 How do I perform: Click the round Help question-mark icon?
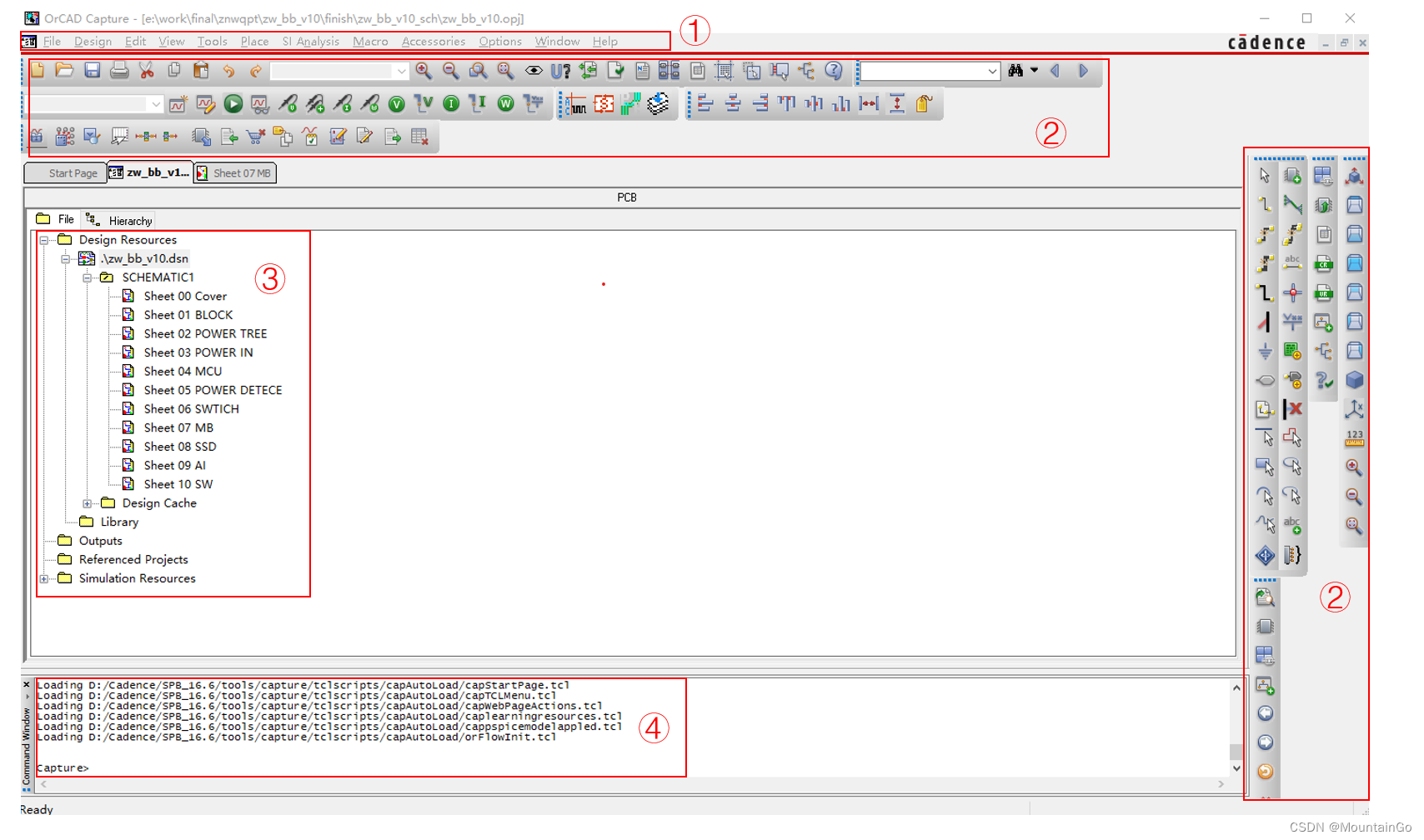[x=834, y=71]
